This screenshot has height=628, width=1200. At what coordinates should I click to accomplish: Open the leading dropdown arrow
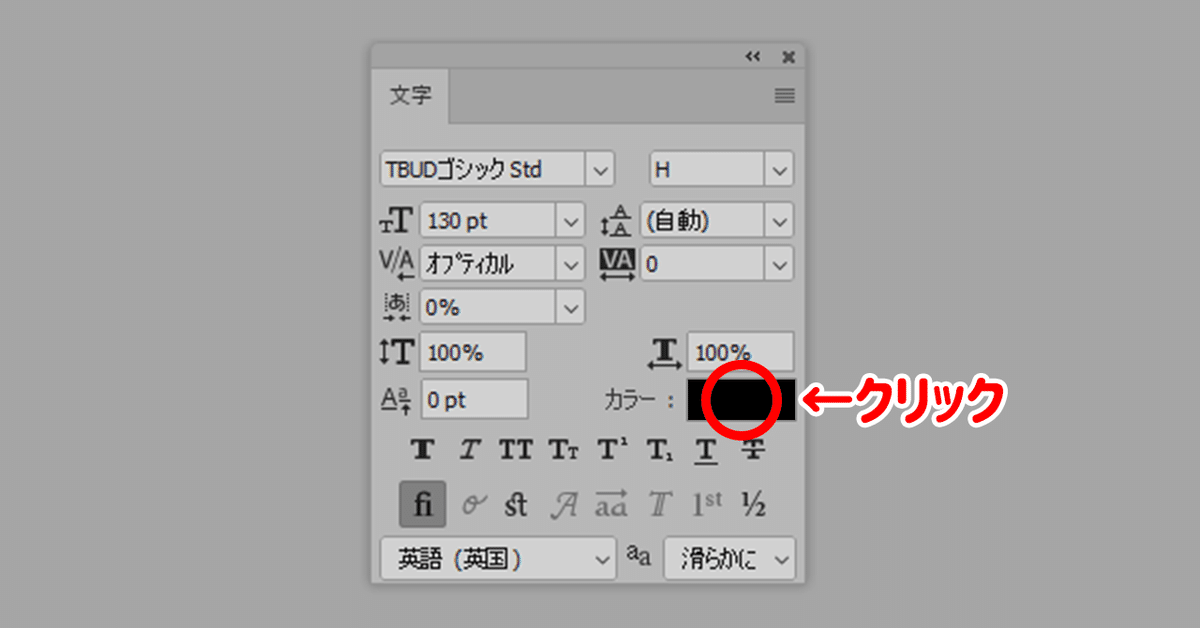tap(780, 220)
